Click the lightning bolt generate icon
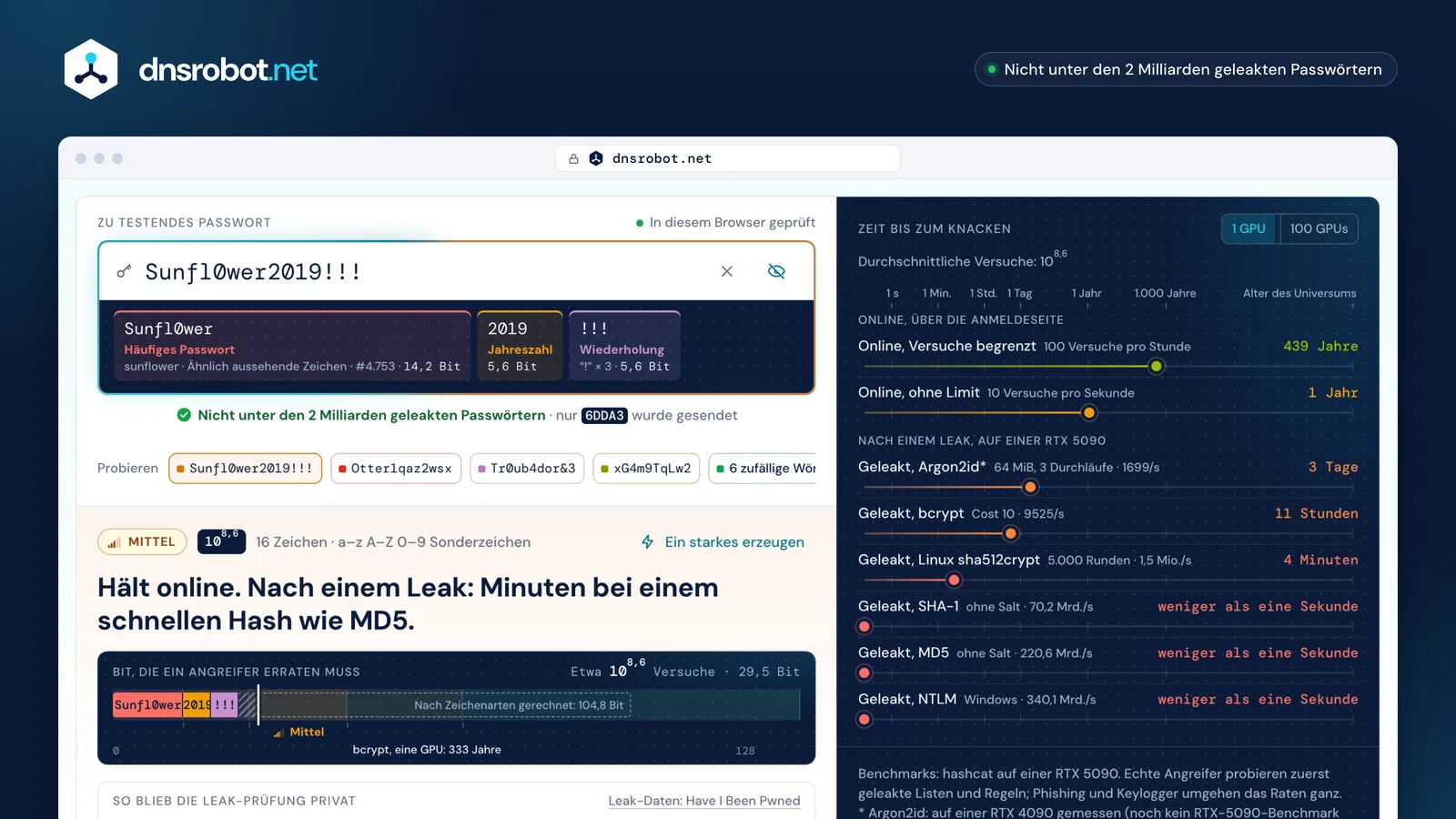Screen dimensions: 1456x819 pyautogui.click(x=648, y=541)
